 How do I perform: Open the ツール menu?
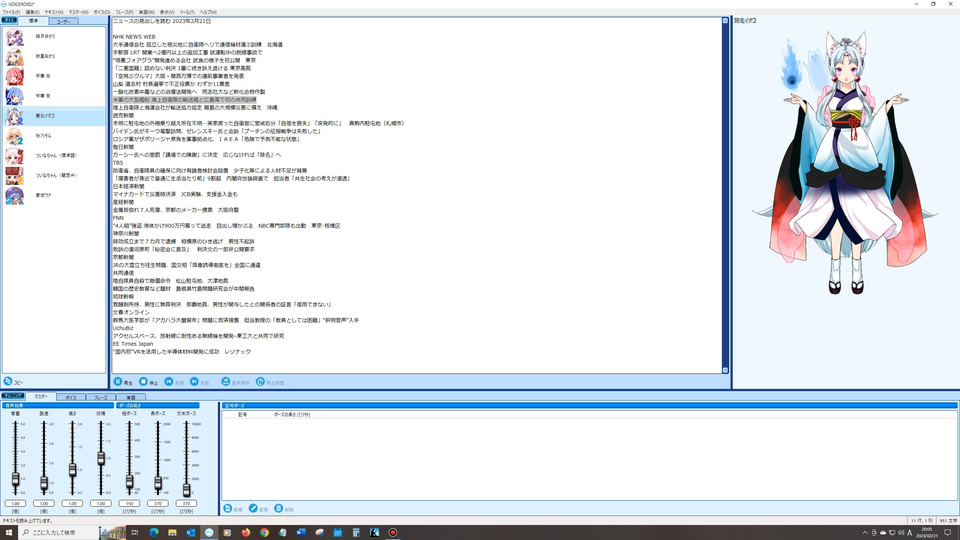pyautogui.click(x=187, y=12)
